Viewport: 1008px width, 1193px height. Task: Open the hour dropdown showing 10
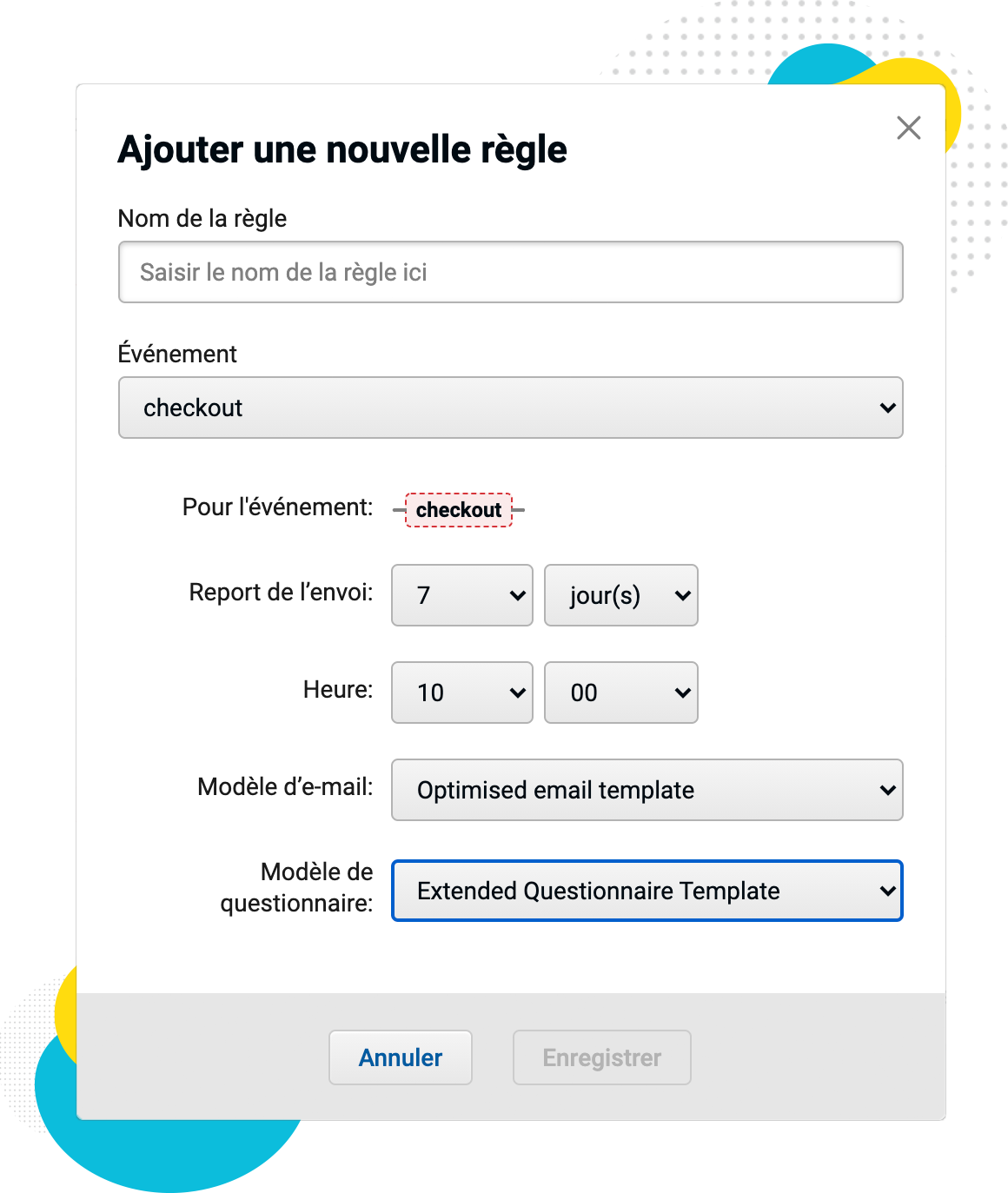pos(461,693)
